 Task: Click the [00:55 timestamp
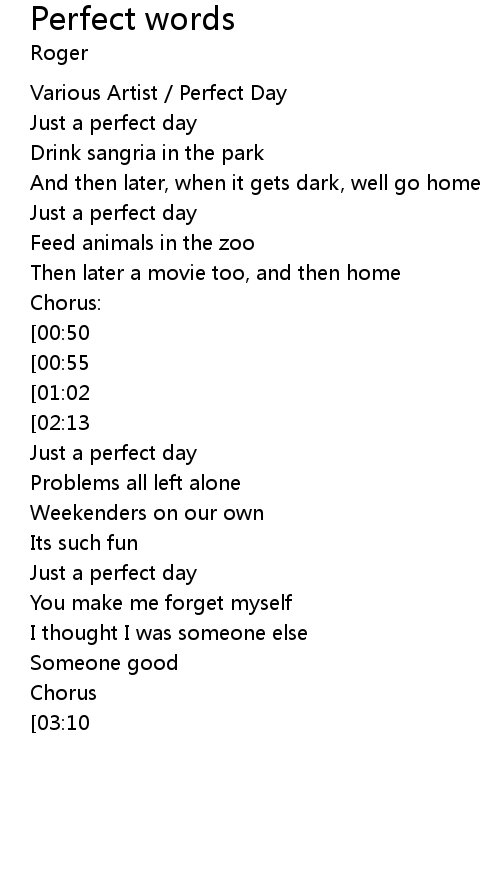pos(60,363)
